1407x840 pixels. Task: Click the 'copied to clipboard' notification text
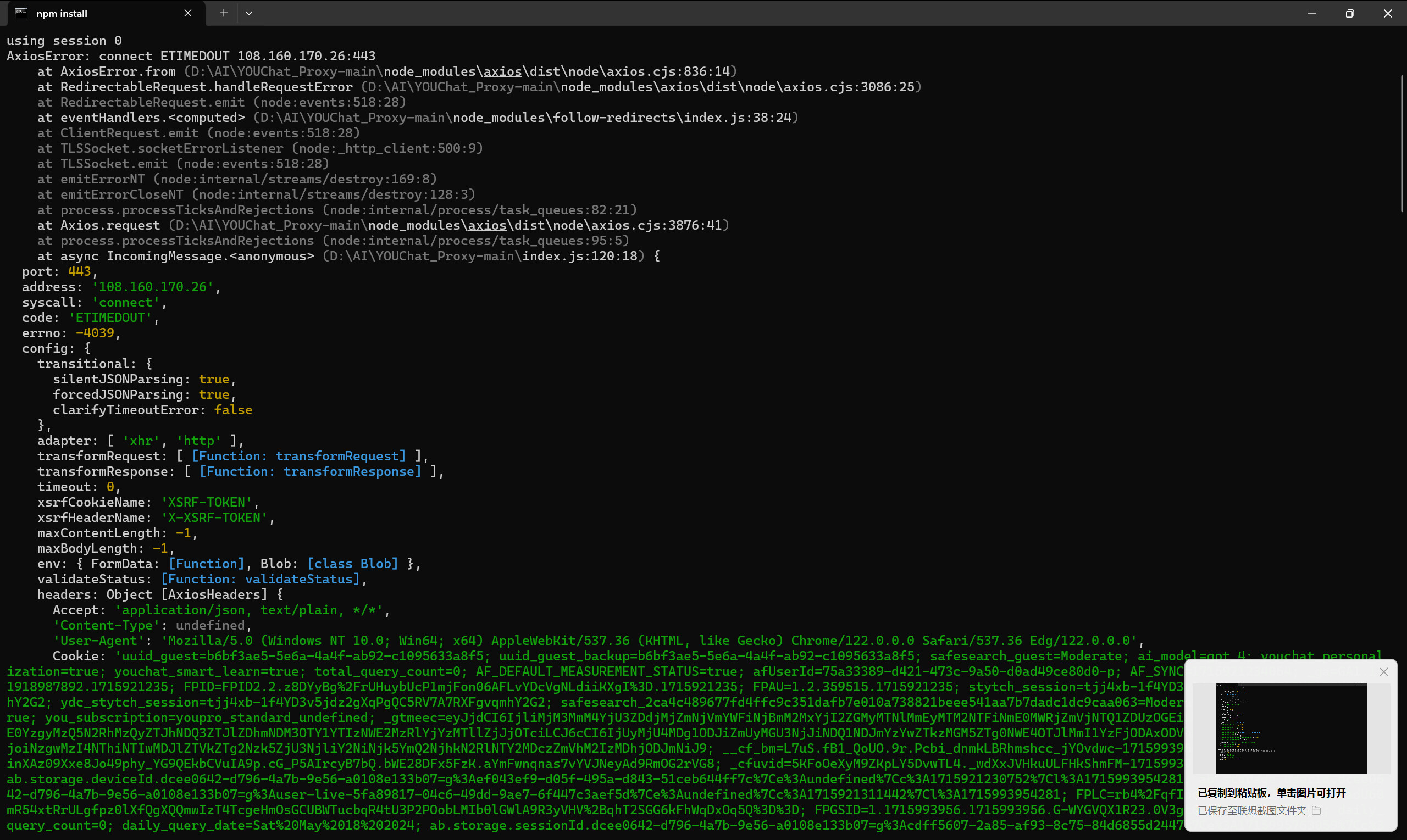1271,792
